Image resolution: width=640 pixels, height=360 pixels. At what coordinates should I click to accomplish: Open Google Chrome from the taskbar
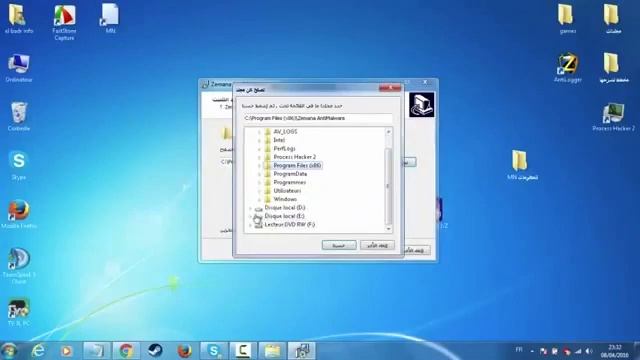[x=126, y=351]
